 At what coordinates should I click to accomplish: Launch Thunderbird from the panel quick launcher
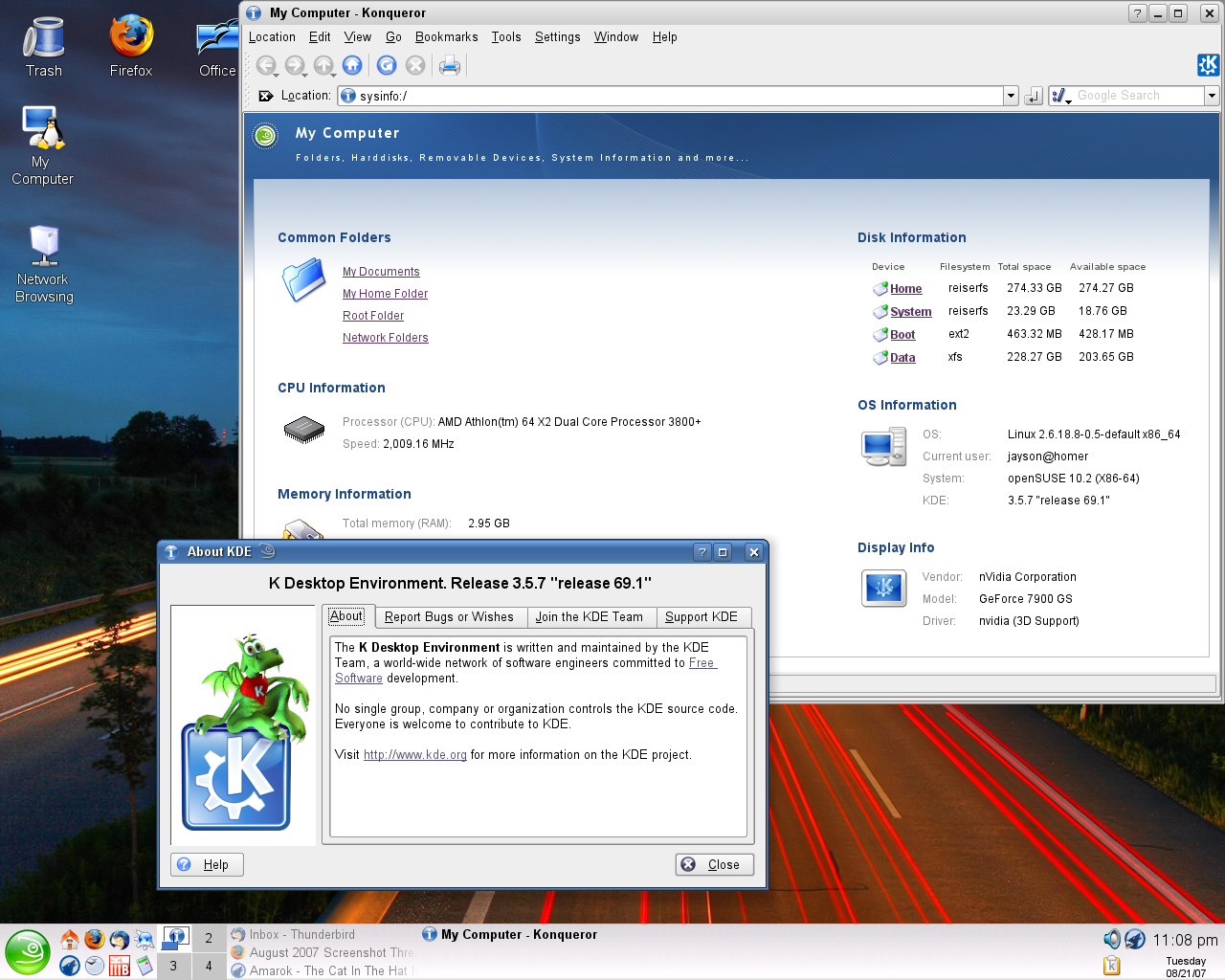point(119,940)
